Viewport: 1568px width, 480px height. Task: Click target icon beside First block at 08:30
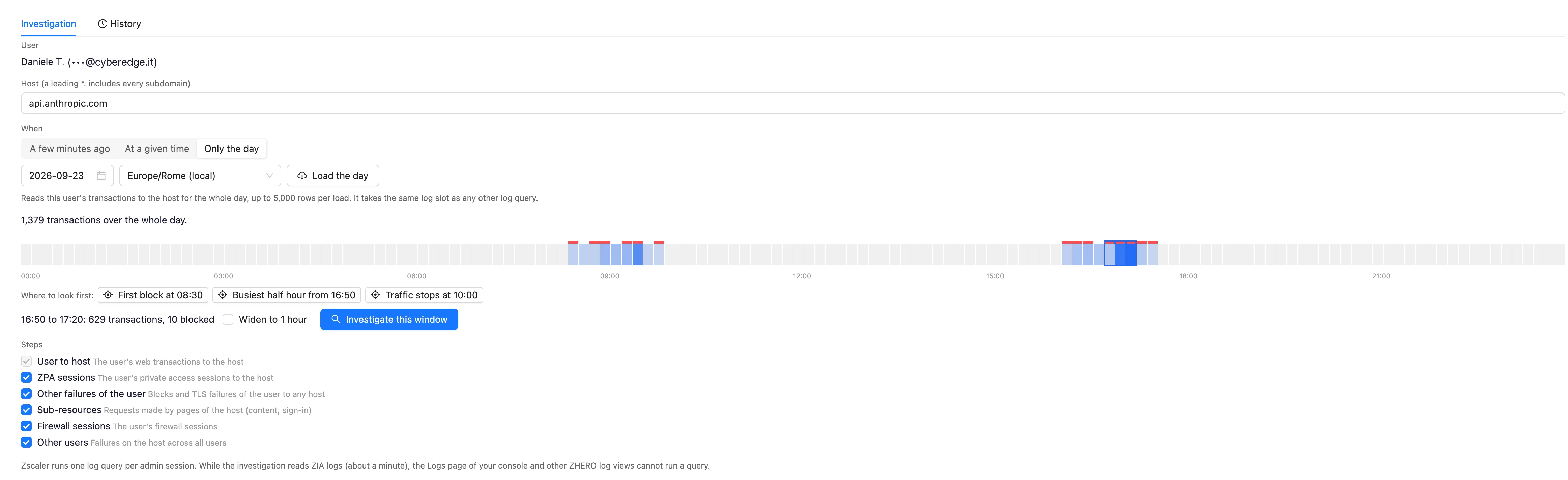(x=108, y=295)
